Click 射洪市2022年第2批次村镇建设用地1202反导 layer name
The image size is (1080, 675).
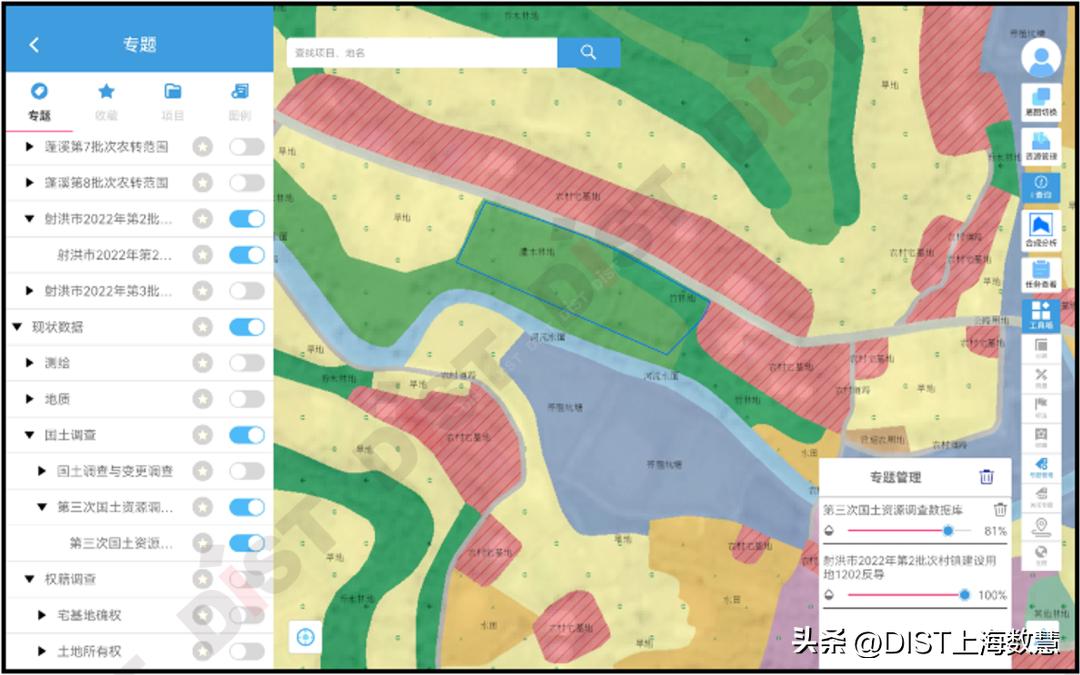click(x=909, y=567)
